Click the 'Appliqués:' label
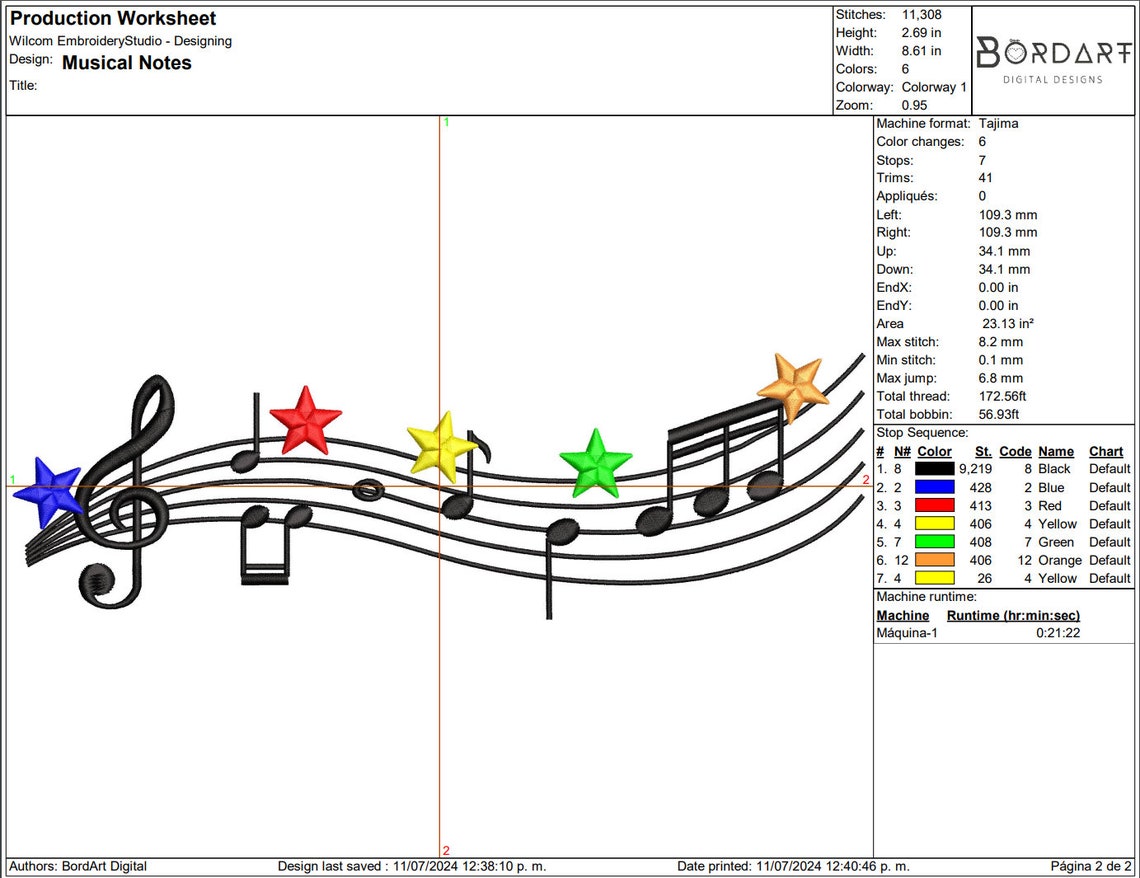 [x=907, y=196]
